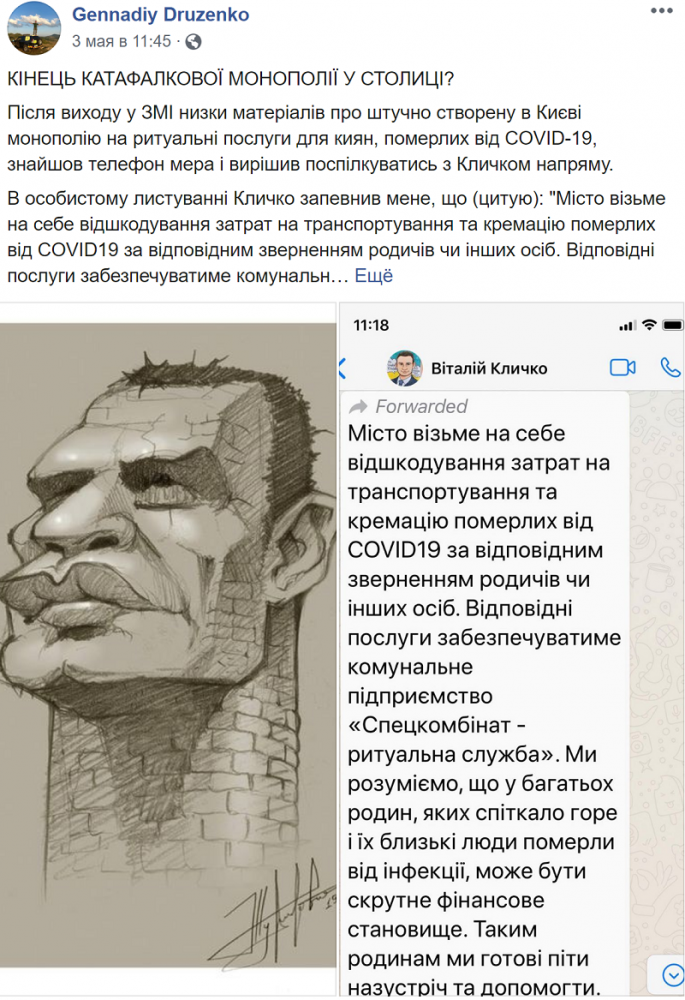
Task: Tap the Wi-Fi indicator in status bar
Action: click(649, 325)
